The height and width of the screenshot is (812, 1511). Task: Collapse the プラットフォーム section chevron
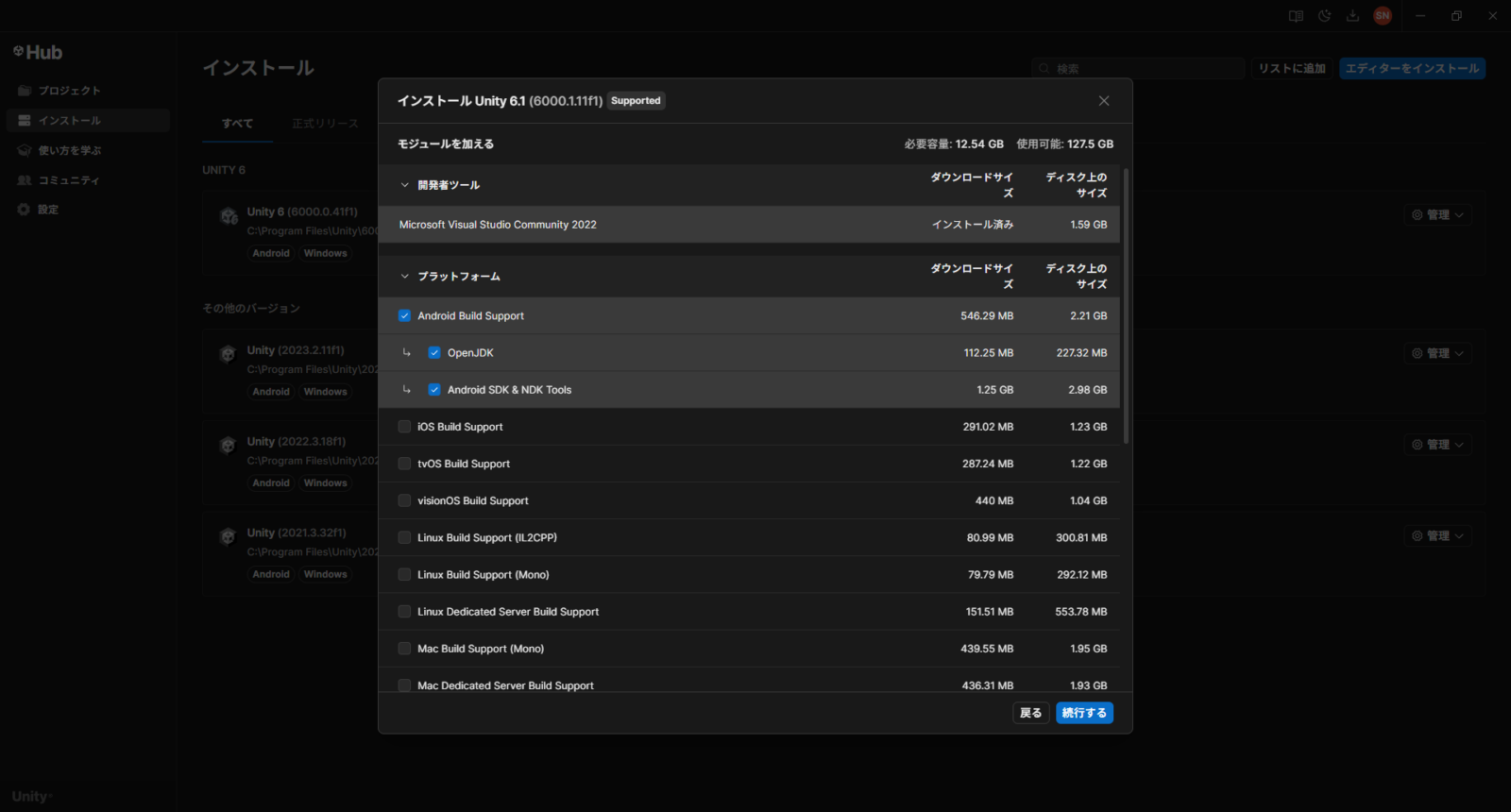tap(405, 277)
